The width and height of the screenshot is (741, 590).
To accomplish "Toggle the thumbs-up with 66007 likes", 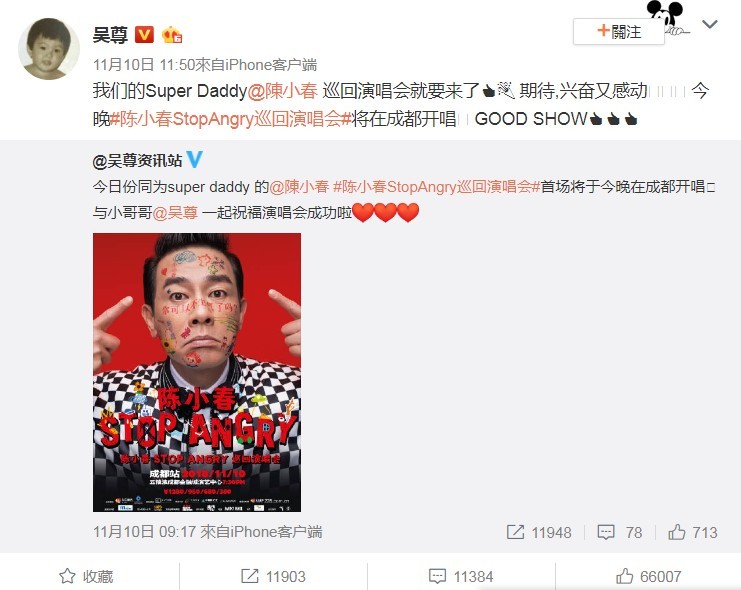I will [x=648, y=576].
